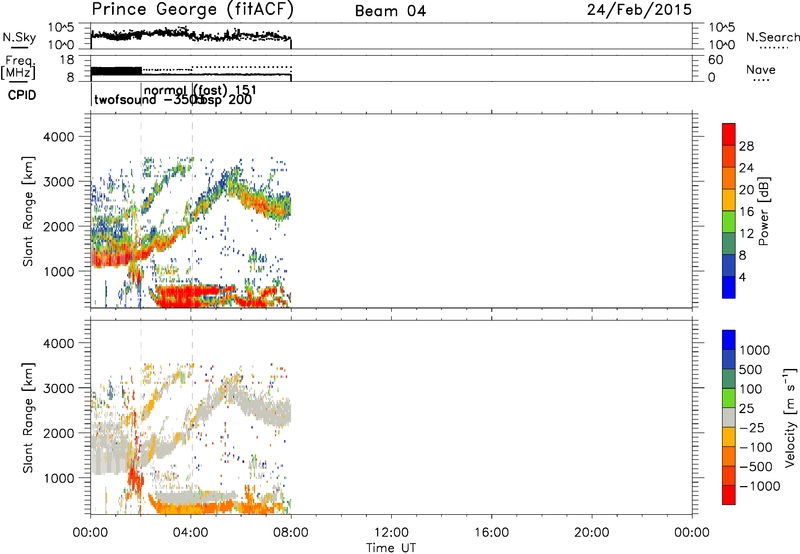Image resolution: width=800 pixels, height=554 pixels.
Task: Pick the blue power swatch below 4 dB
Action: (729, 287)
